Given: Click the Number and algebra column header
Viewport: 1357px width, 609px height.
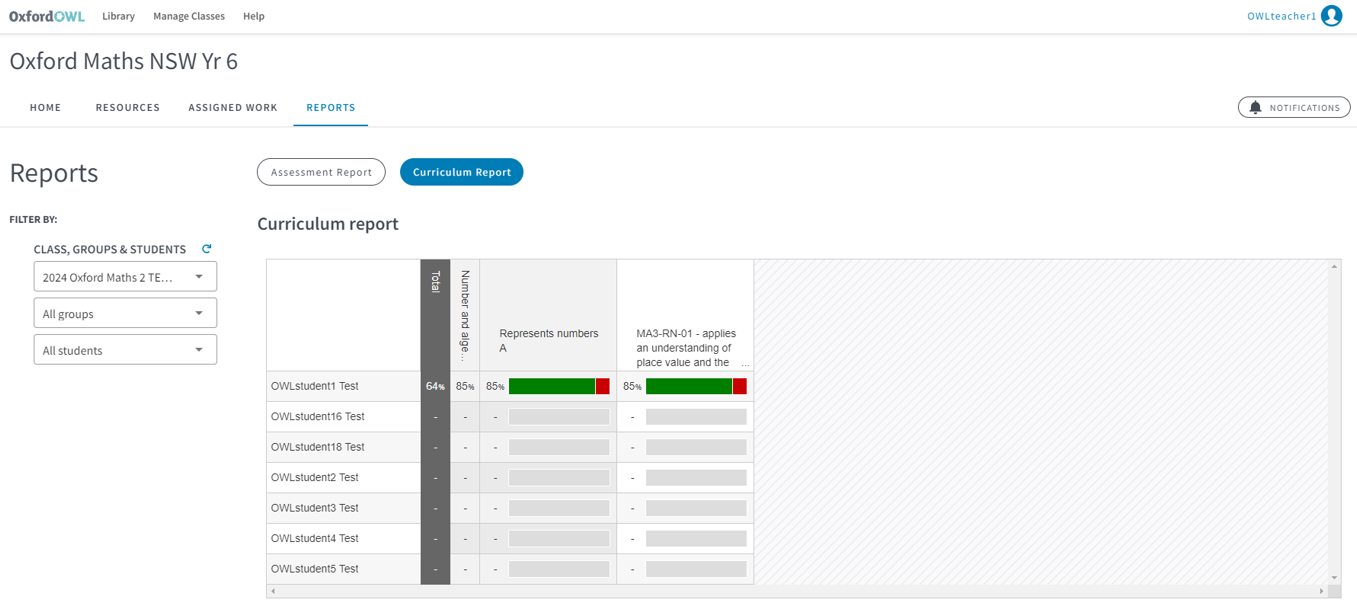Looking at the screenshot, I should pos(465,316).
